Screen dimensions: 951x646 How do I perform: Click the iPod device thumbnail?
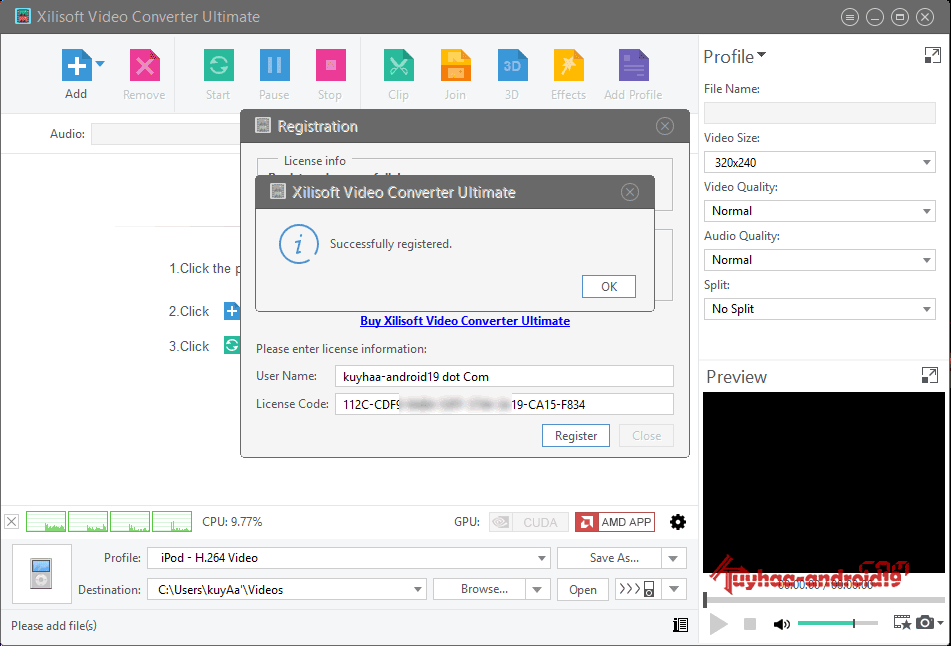[x=41, y=574]
